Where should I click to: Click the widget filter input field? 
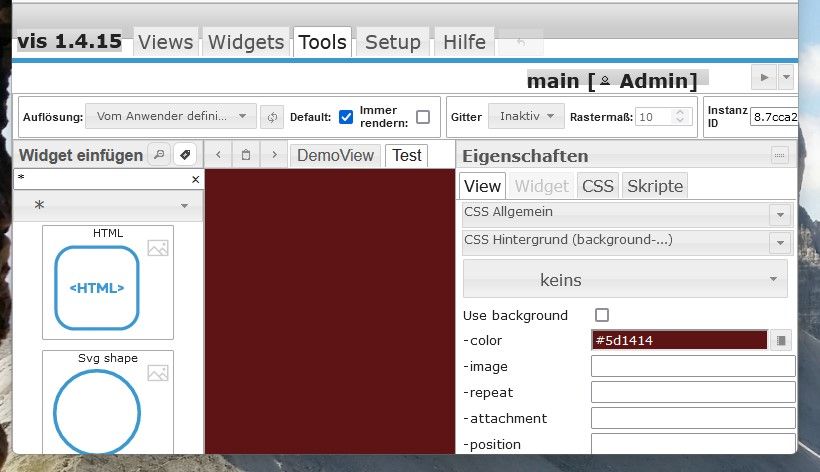click(x=102, y=179)
